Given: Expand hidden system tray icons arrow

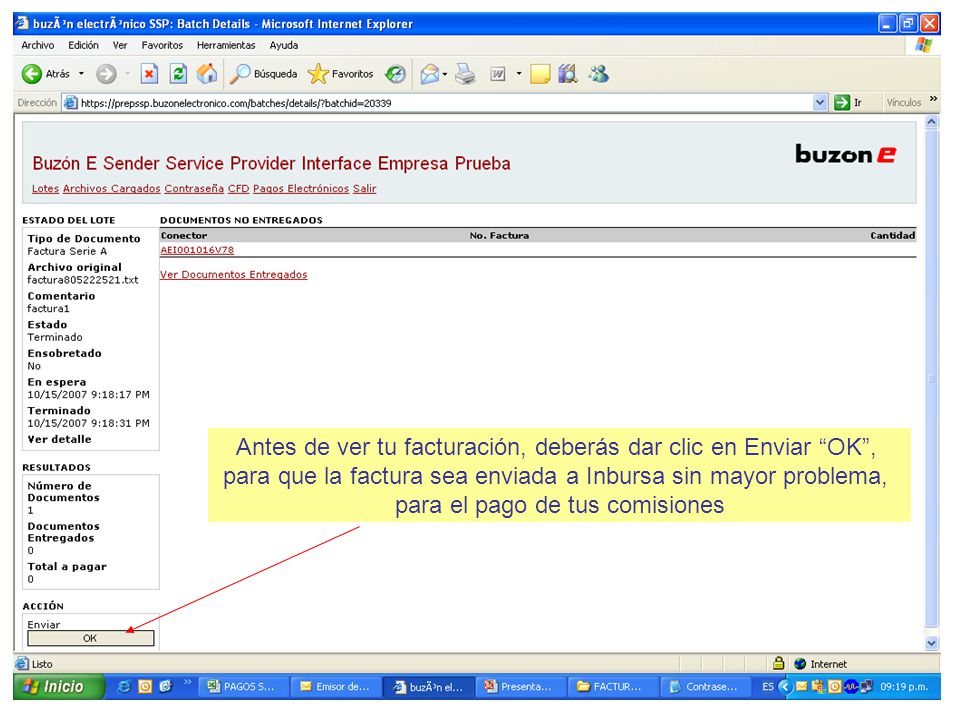Looking at the screenshot, I should [785, 686].
